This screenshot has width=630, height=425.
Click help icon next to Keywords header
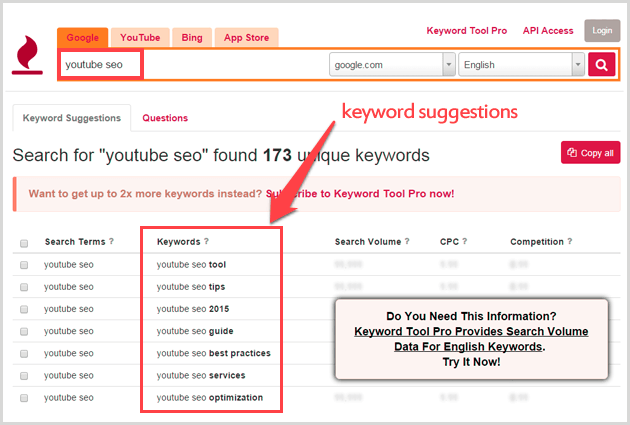pos(206,242)
